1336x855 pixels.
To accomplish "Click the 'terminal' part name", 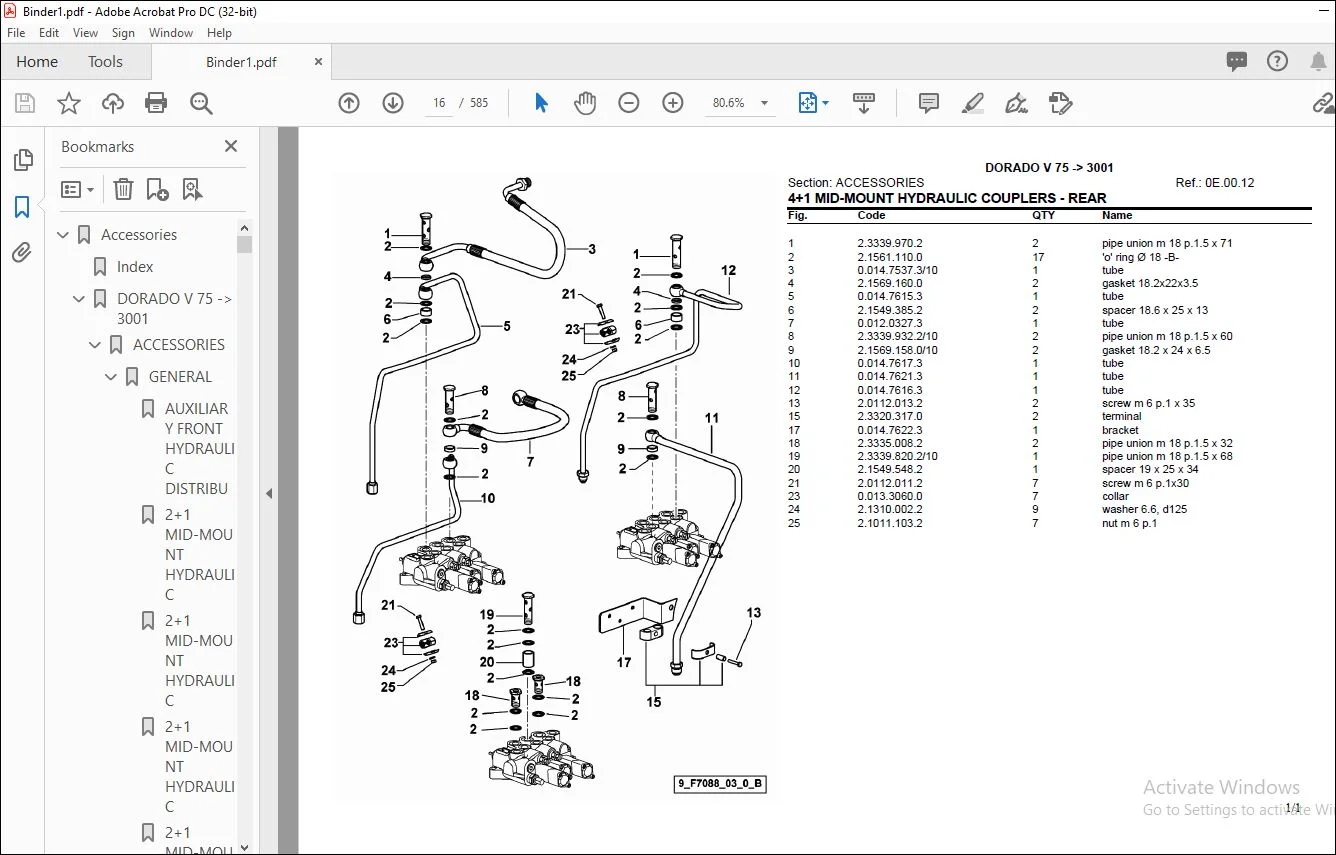I will [x=1121, y=417].
